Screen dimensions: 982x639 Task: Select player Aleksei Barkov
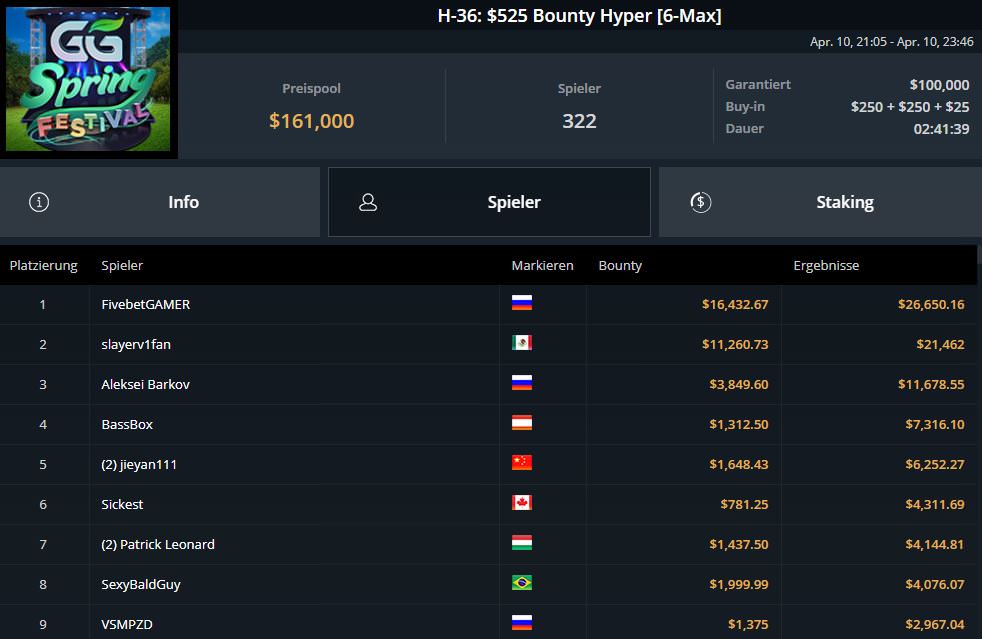tap(145, 384)
